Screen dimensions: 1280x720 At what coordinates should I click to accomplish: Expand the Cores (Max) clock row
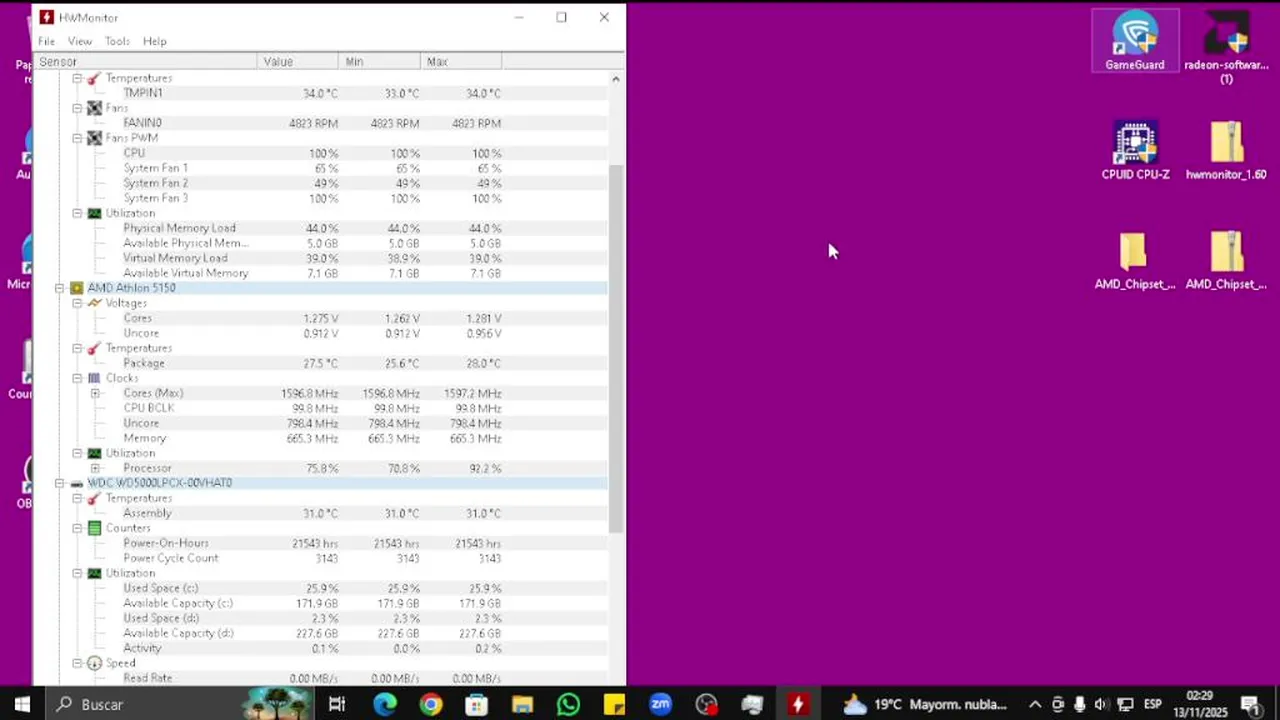(x=95, y=393)
